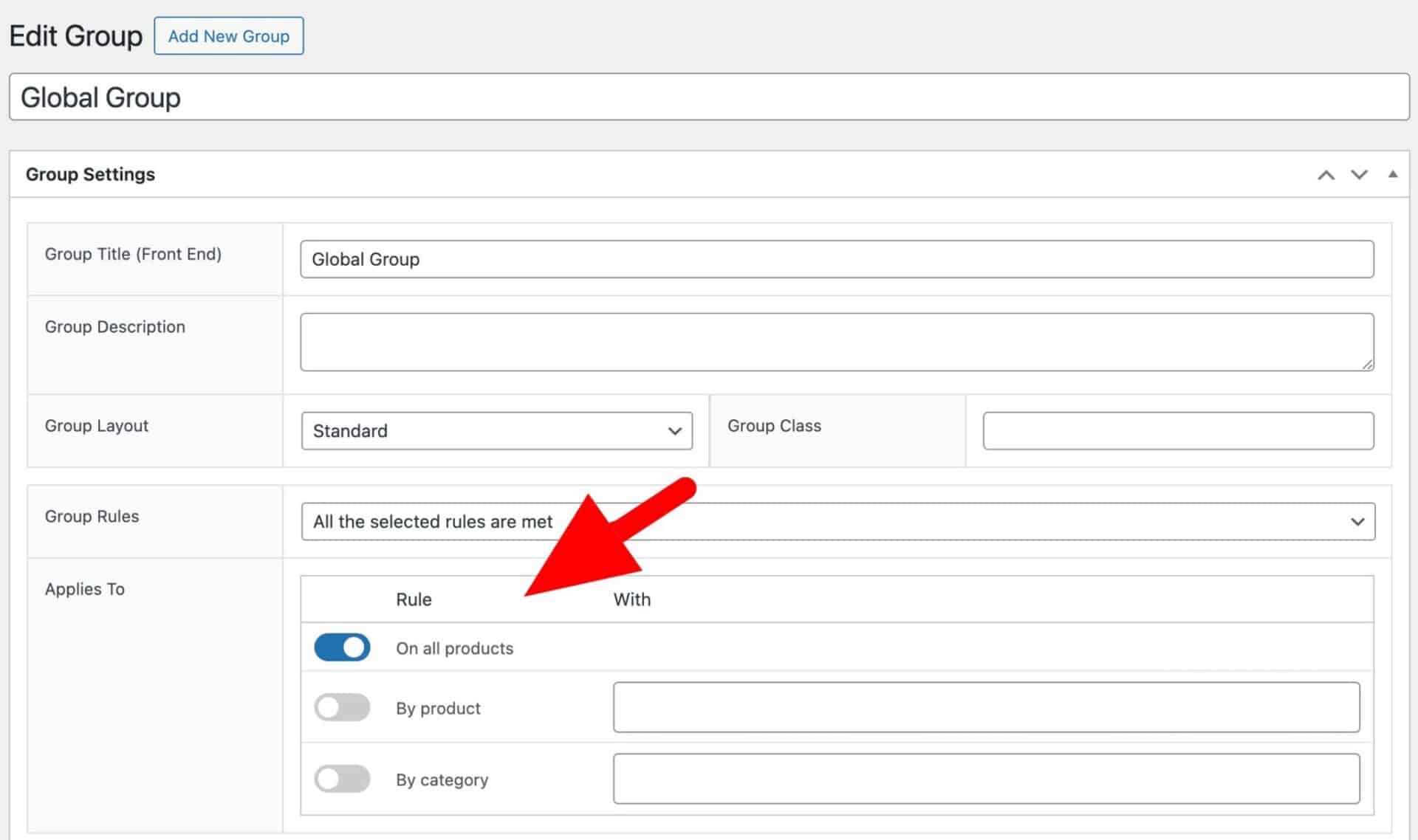Enable the 'By product' rule toggle
The height and width of the screenshot is (840, 1418).
pos(342,707)
